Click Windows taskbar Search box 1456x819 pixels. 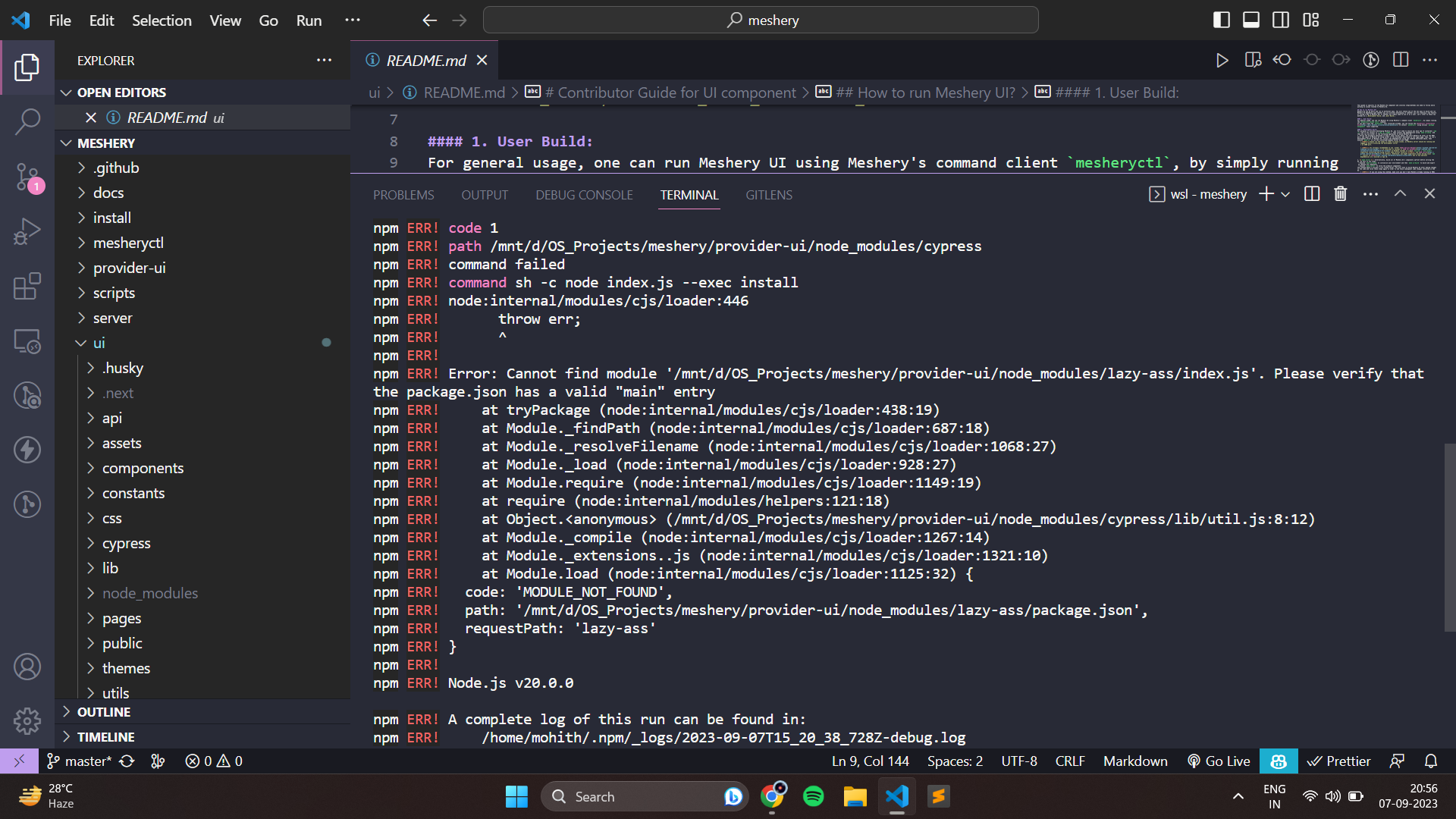(x=645, y=796)
